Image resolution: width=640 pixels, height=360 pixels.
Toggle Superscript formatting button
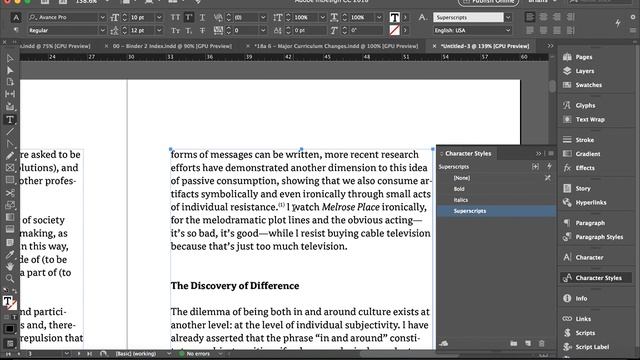189,17
